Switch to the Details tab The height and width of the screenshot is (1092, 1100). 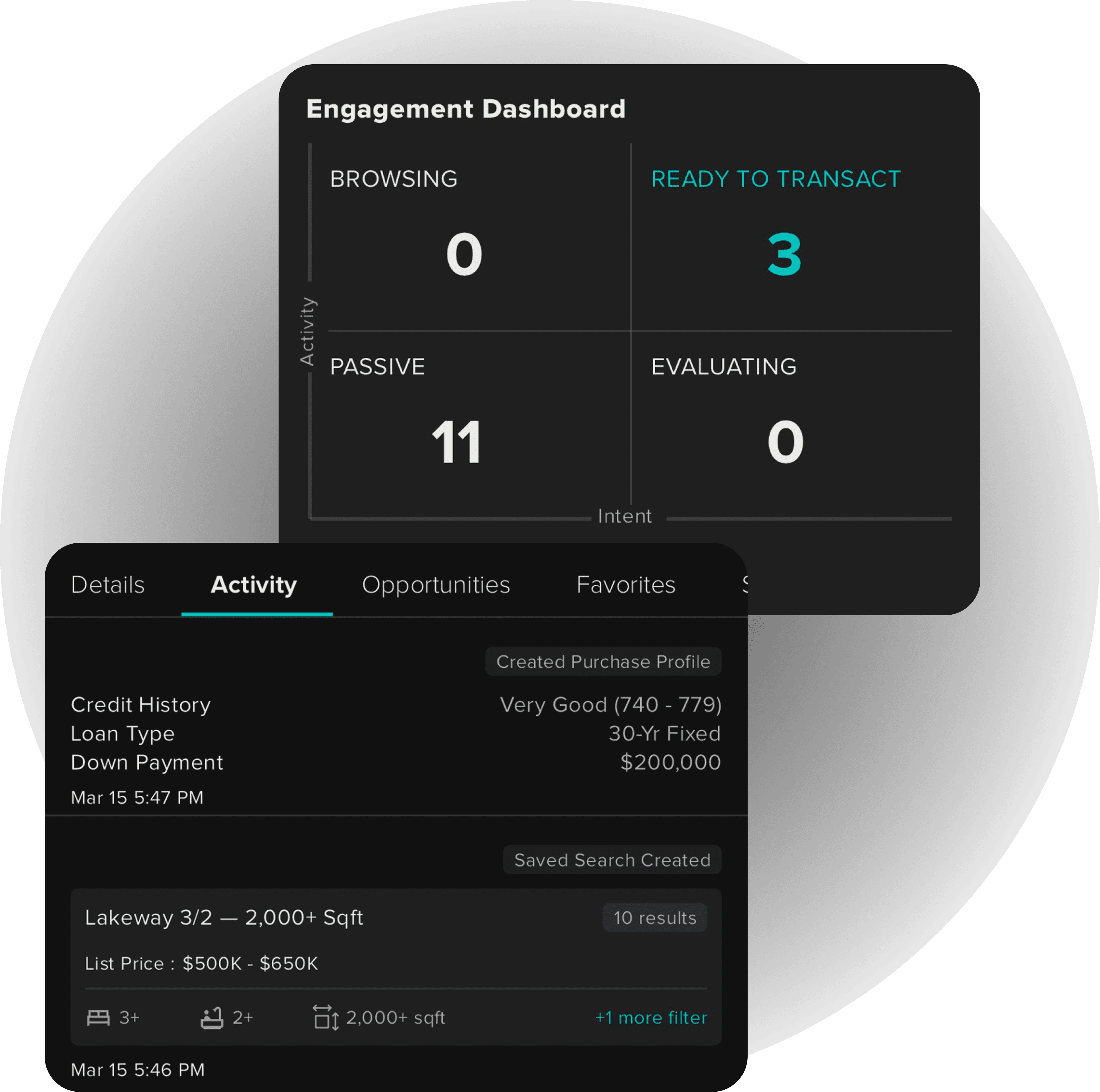click(108, 585)
